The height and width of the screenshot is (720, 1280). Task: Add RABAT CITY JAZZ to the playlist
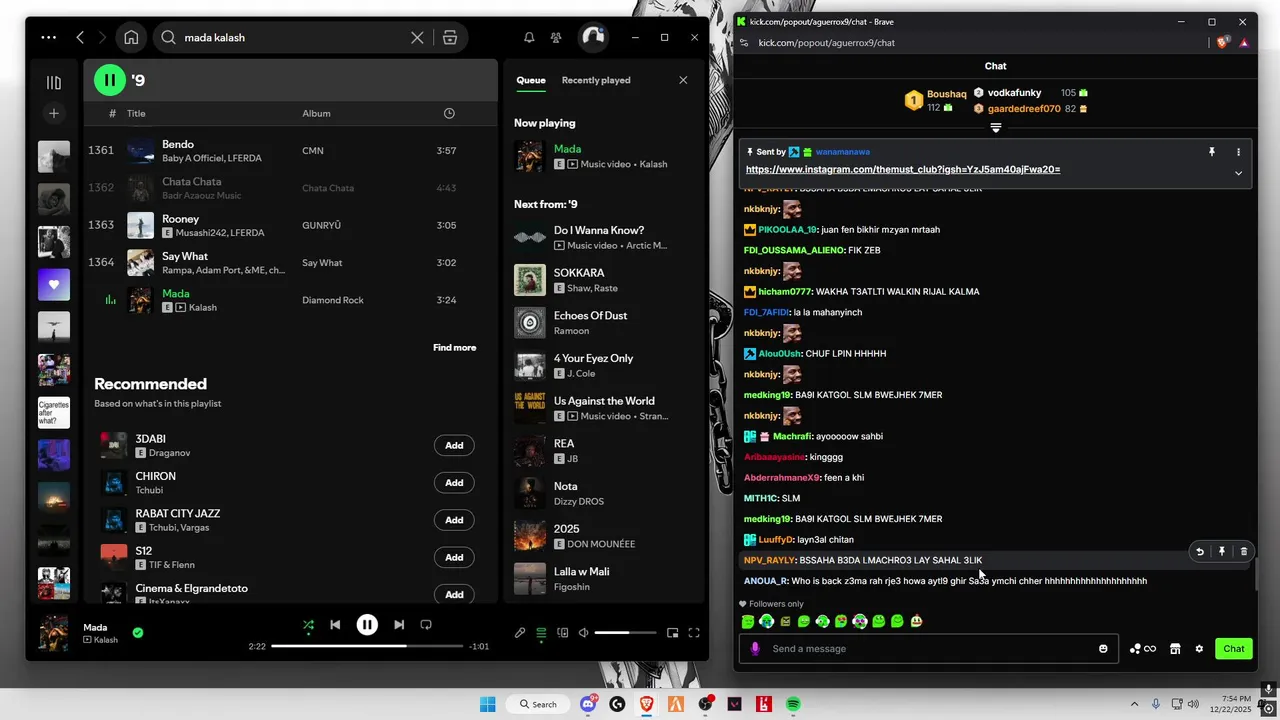pos(454,520)
